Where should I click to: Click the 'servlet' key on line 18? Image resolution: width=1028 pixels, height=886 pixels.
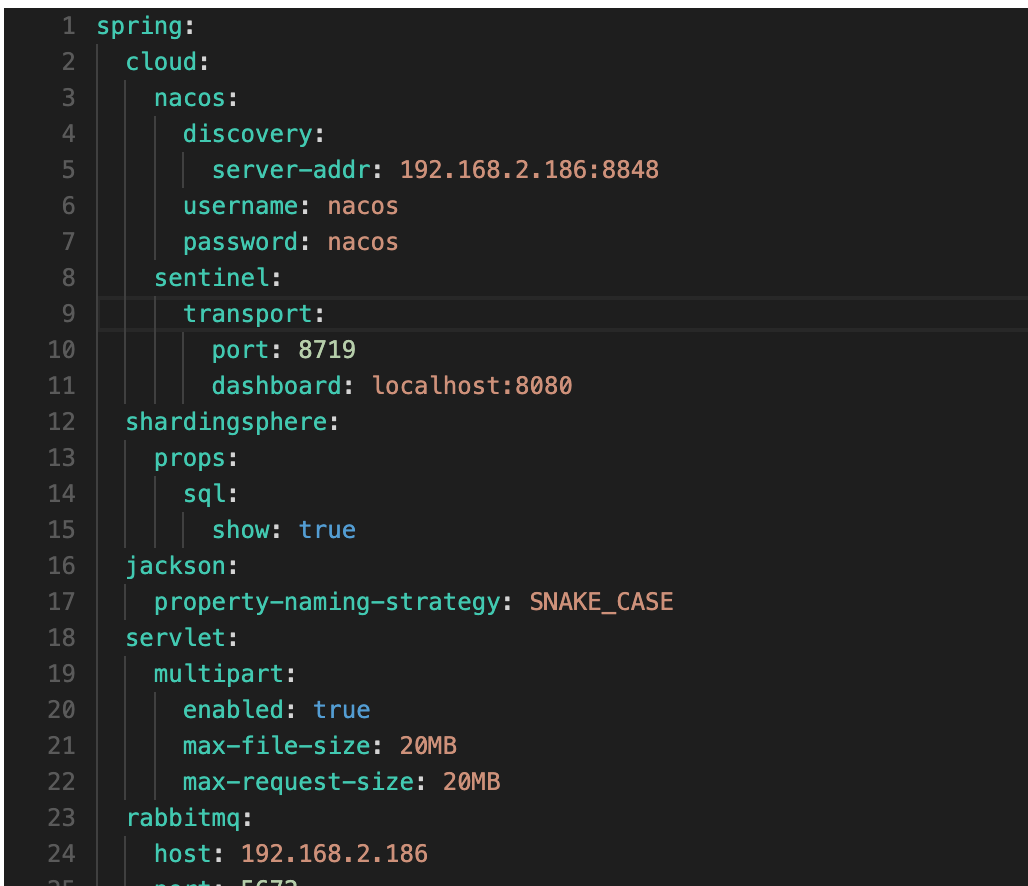[176, 638]
